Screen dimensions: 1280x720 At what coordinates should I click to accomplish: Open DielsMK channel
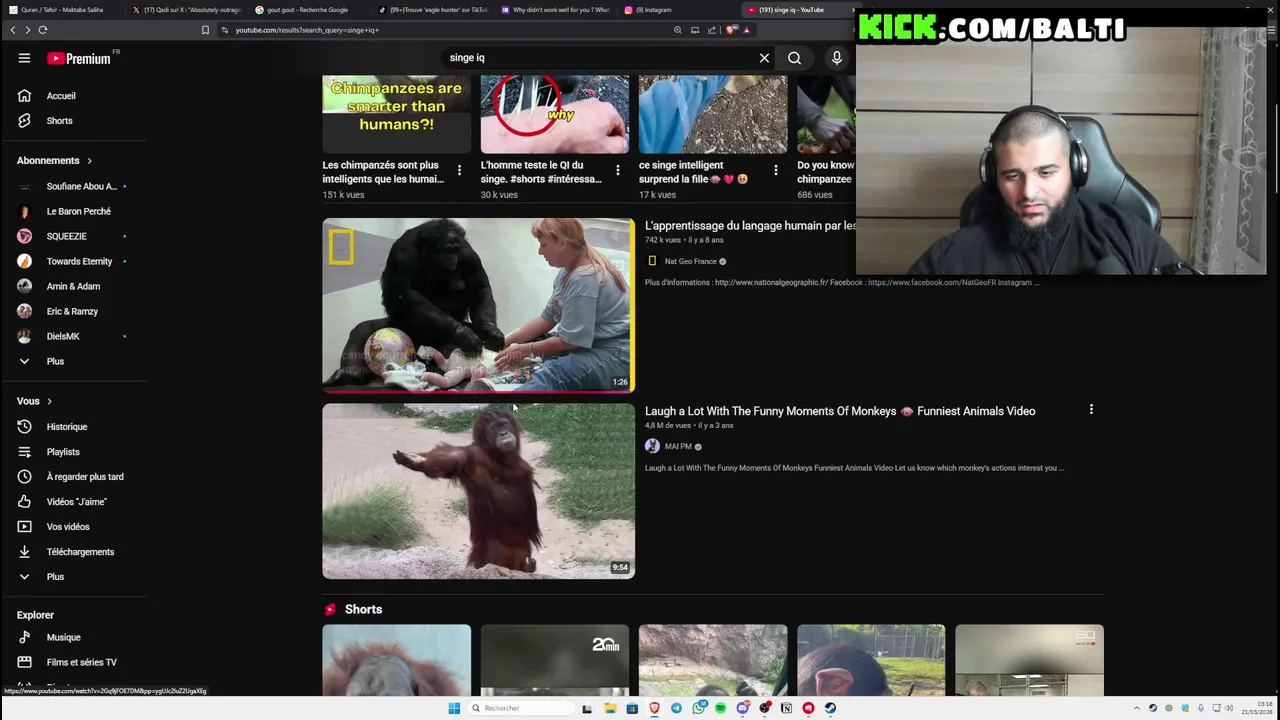[63, 336]
